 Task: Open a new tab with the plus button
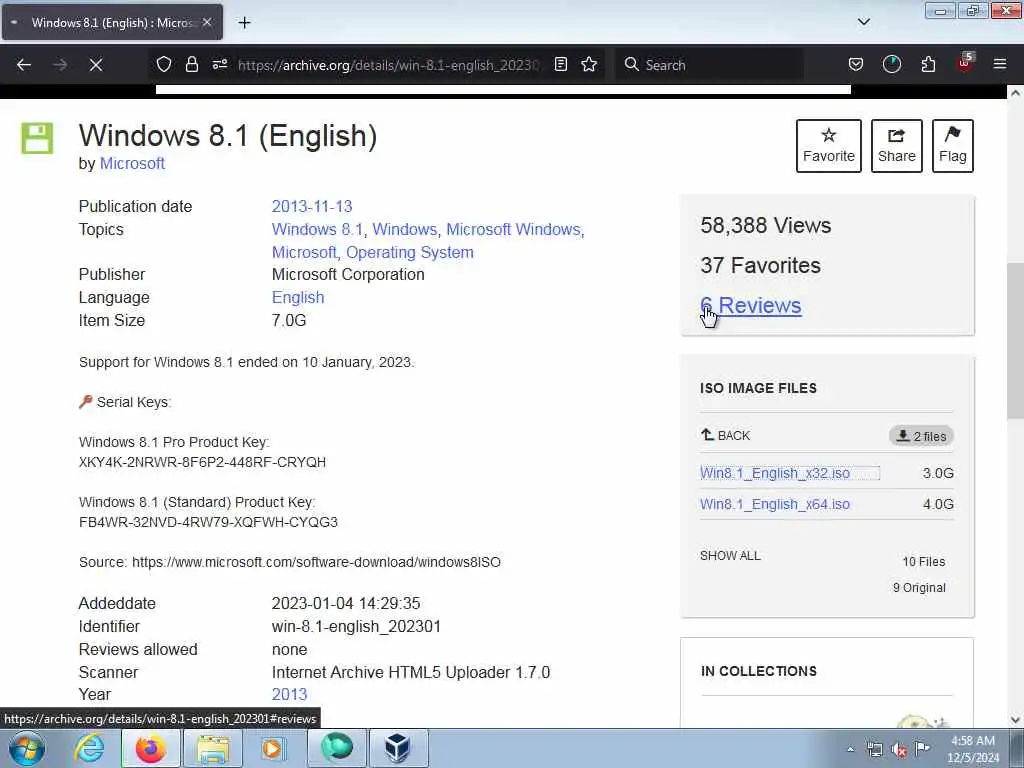coord(244,23)
